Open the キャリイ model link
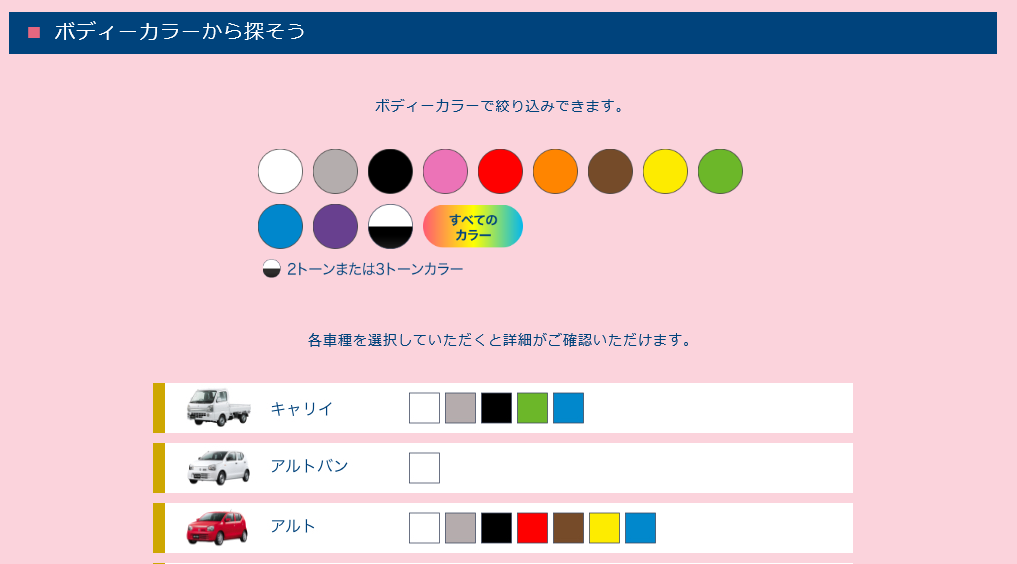 [302, 409]
